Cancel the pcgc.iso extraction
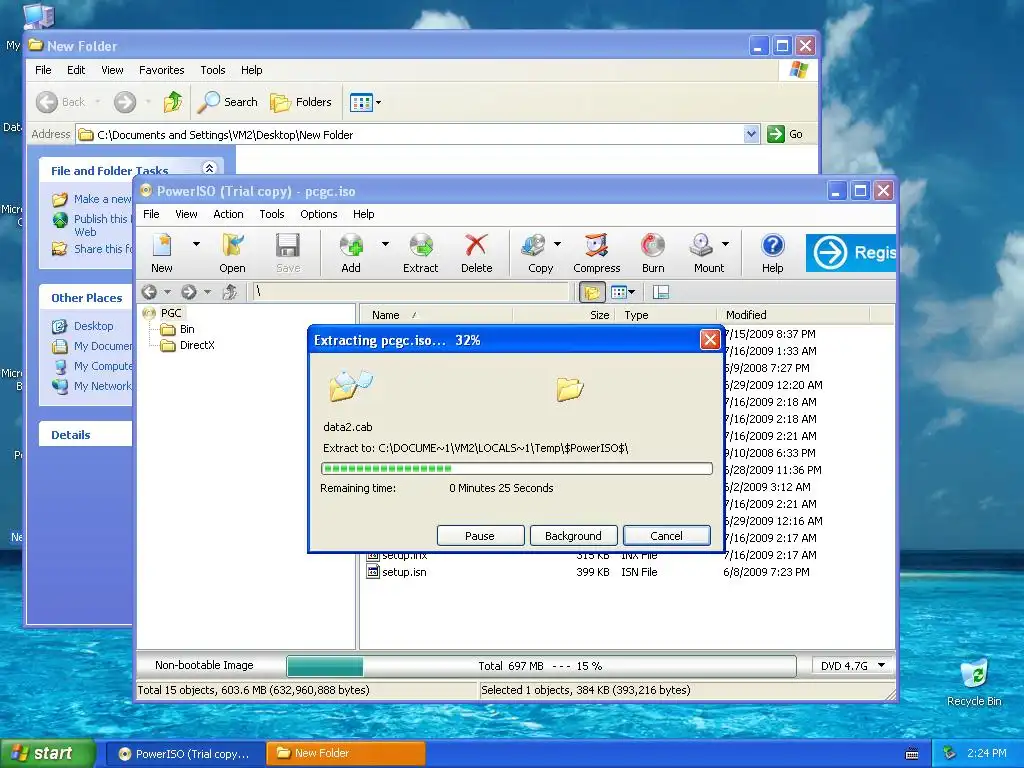Screen dimensions: 1024x768 [666, 536]
